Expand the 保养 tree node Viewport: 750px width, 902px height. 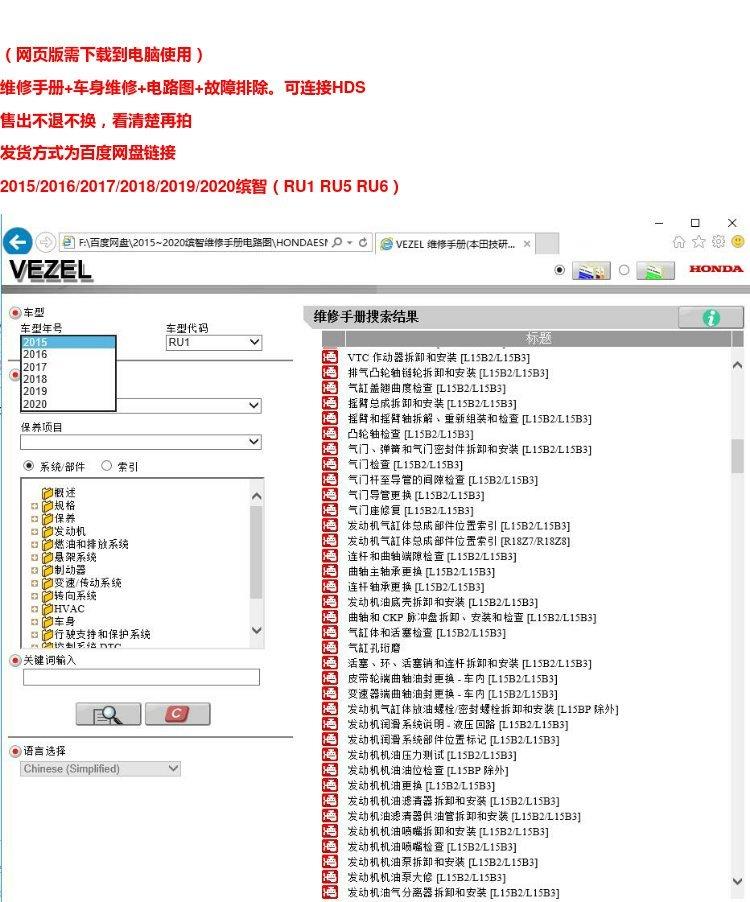35,519
